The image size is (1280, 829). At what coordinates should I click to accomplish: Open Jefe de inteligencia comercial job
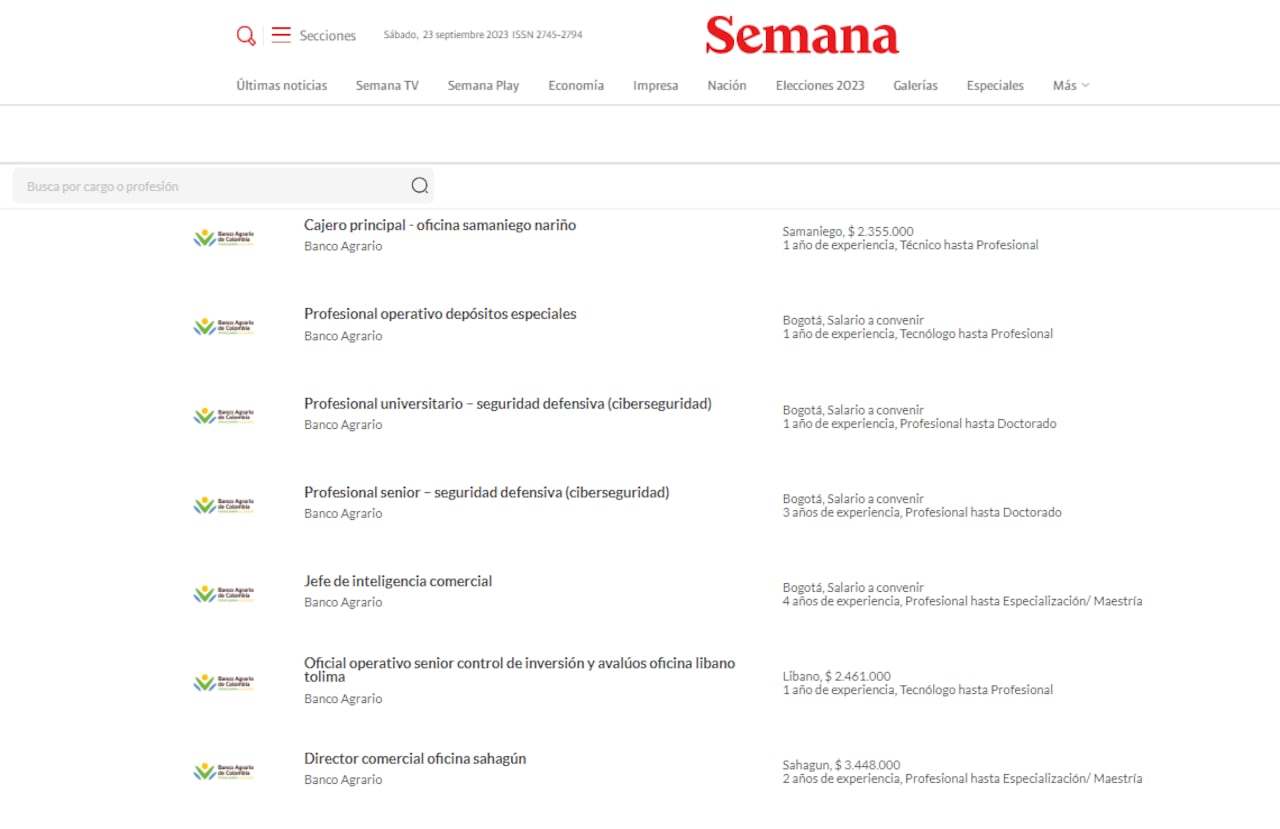point(398,581)
